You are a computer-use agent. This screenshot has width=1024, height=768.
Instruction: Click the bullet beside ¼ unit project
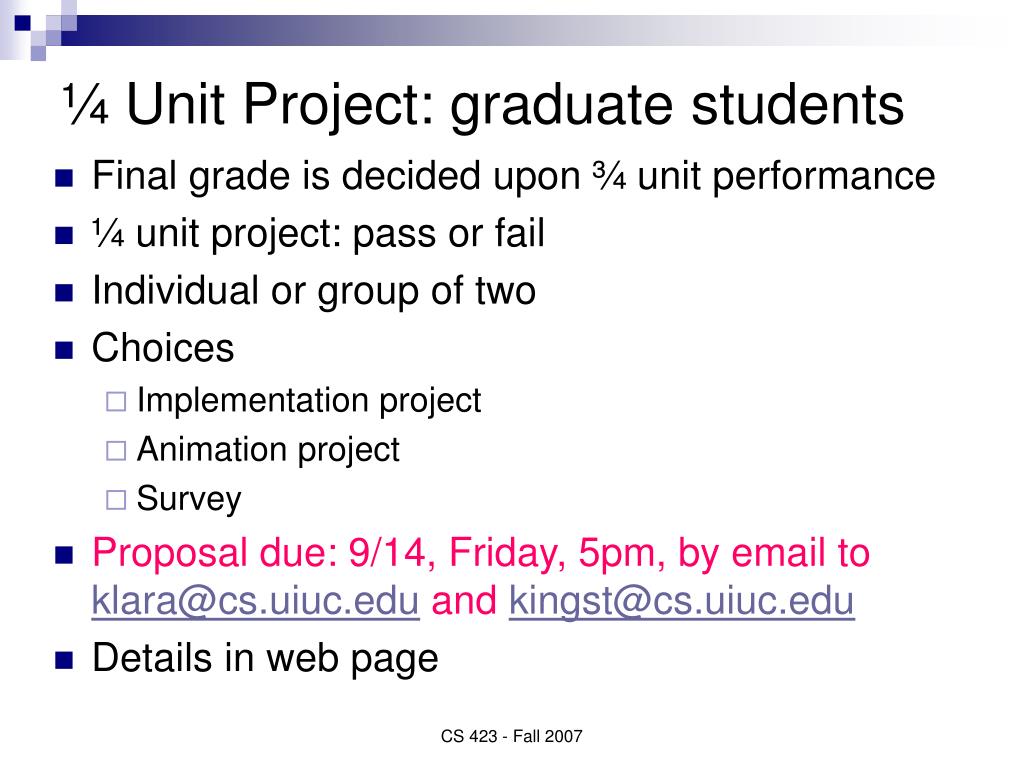pos(64,235)
